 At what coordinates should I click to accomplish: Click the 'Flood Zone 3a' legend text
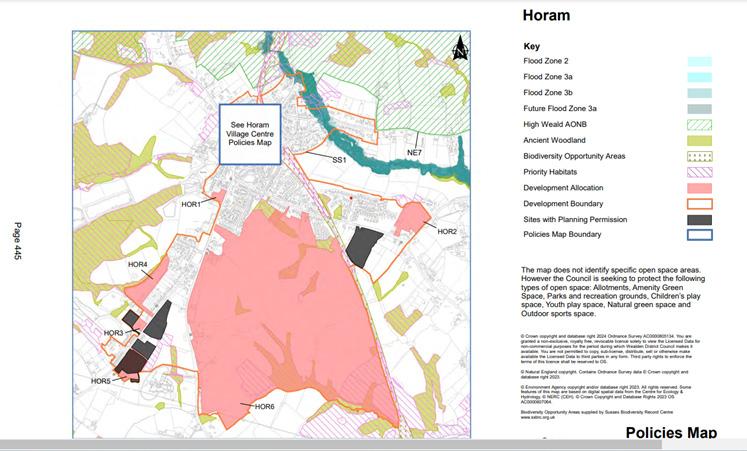tap(548, 77)
